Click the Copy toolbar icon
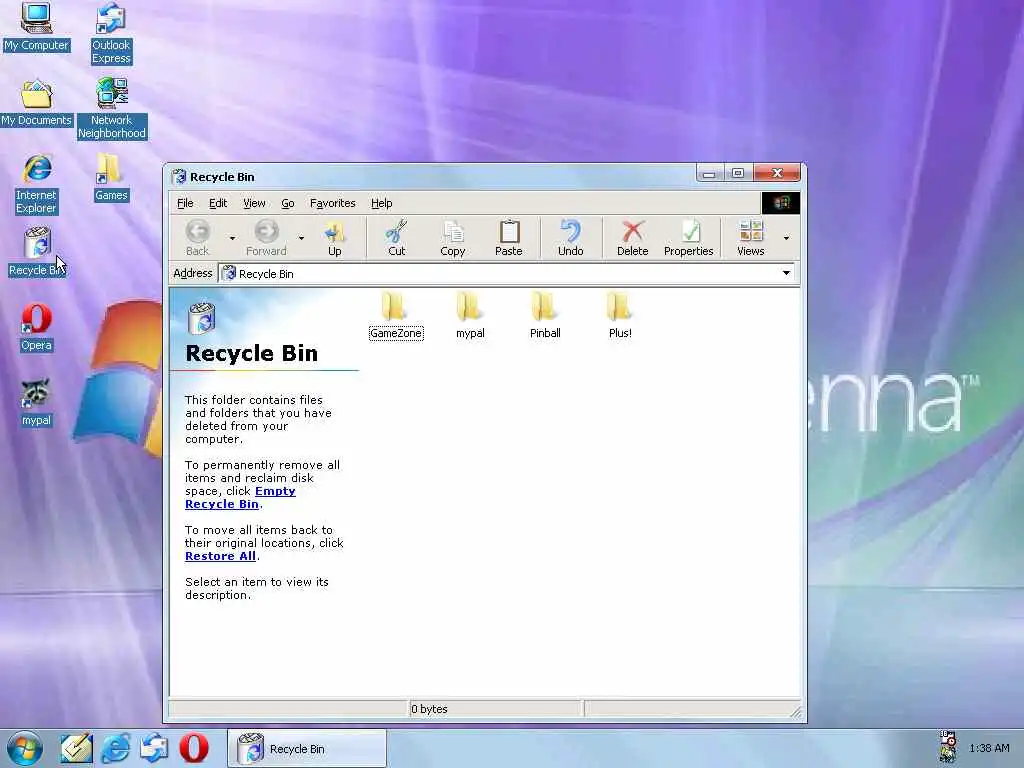The width and height of the screenshot is (1024, 768). [453, 238]
